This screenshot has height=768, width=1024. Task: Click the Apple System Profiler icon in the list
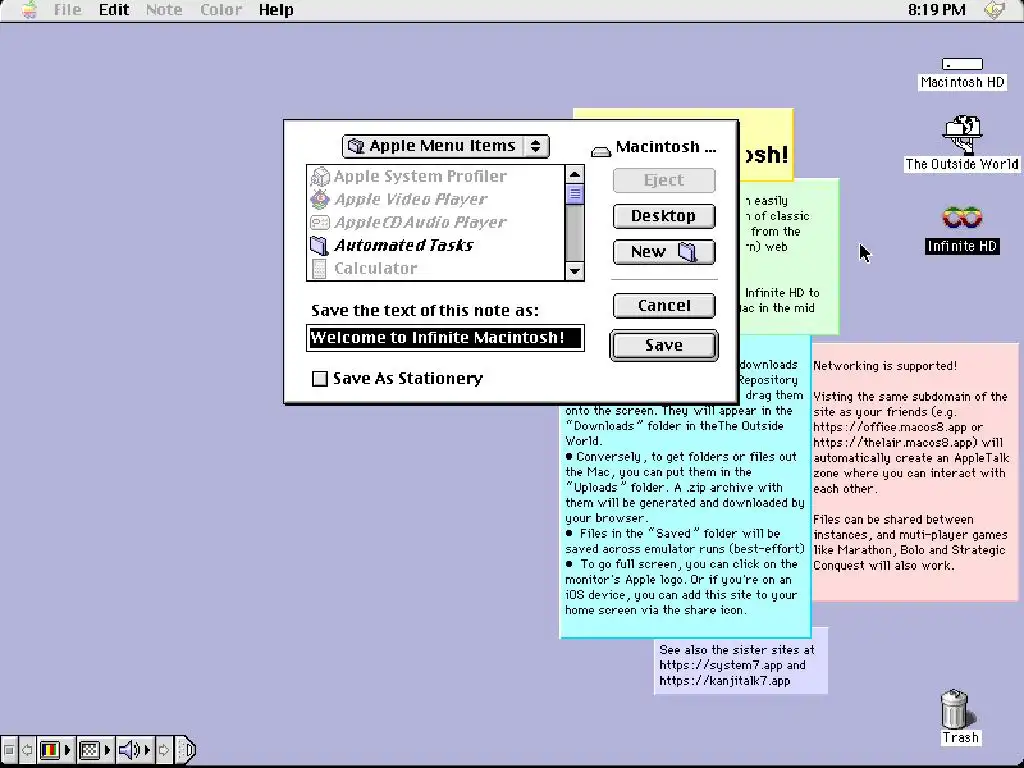pyautogui.click(x=319, y=176)
